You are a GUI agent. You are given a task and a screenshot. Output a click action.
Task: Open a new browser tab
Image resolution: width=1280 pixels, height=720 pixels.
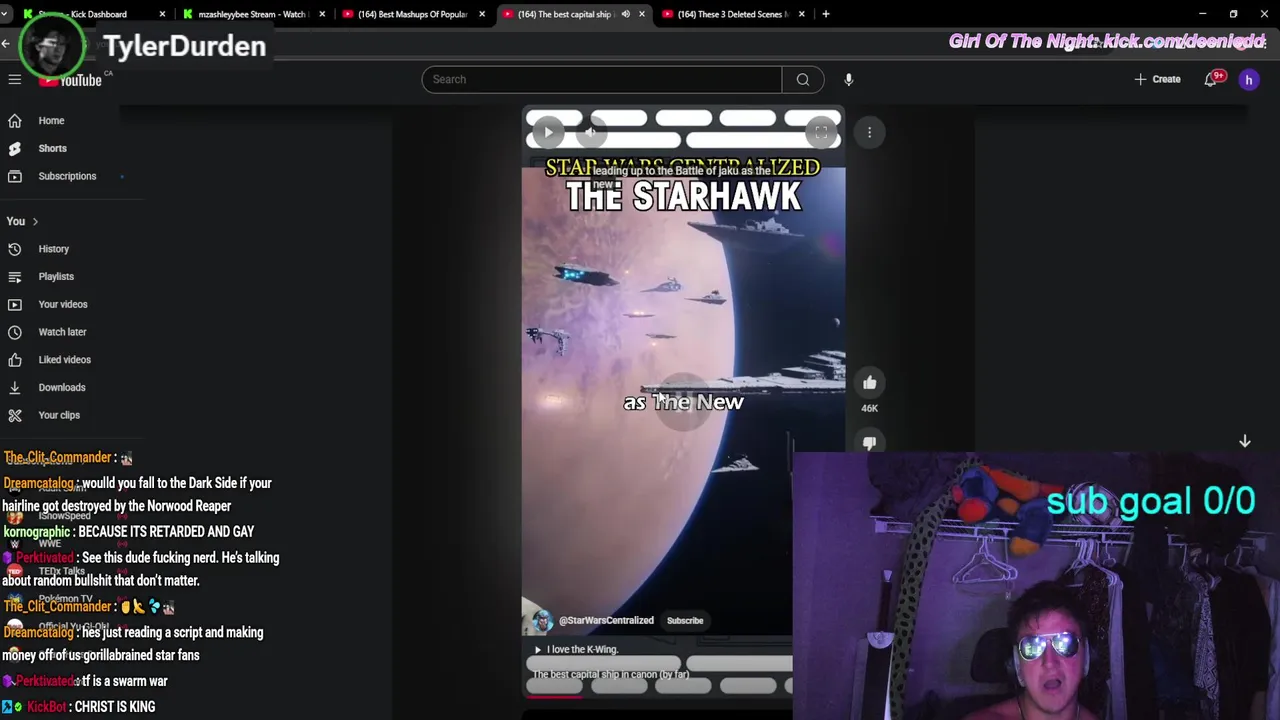pyautogui.click(x=825, y=14)
